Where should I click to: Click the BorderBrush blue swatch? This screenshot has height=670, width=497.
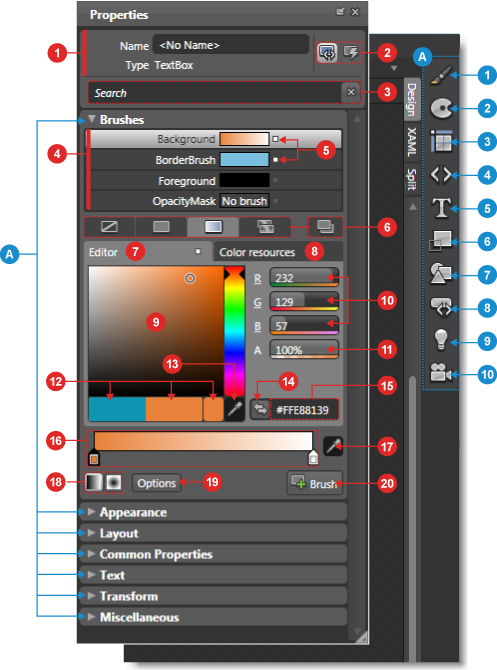pos(244,160)
